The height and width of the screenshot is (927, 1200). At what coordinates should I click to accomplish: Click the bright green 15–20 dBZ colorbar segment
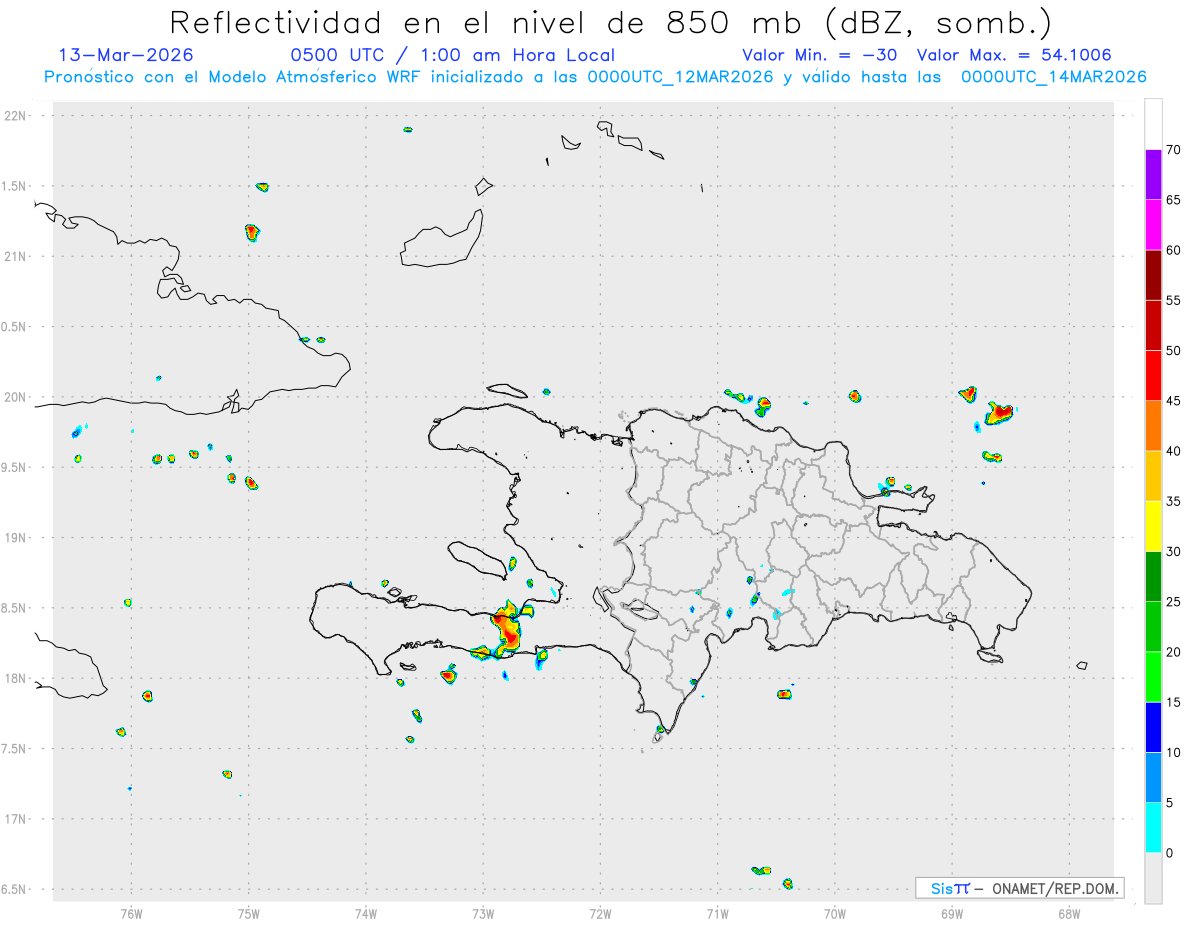point(1153,677)
